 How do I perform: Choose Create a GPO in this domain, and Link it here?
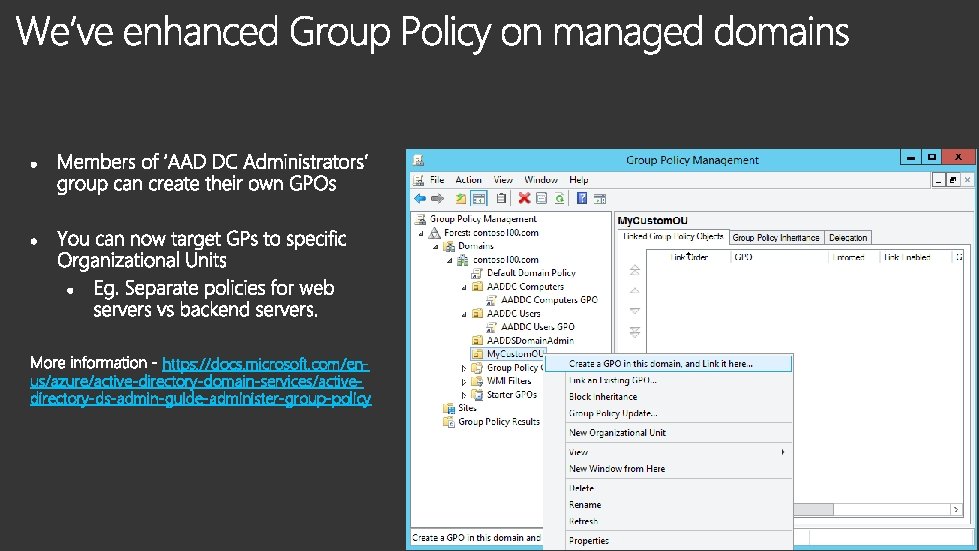tap(668, 363)
